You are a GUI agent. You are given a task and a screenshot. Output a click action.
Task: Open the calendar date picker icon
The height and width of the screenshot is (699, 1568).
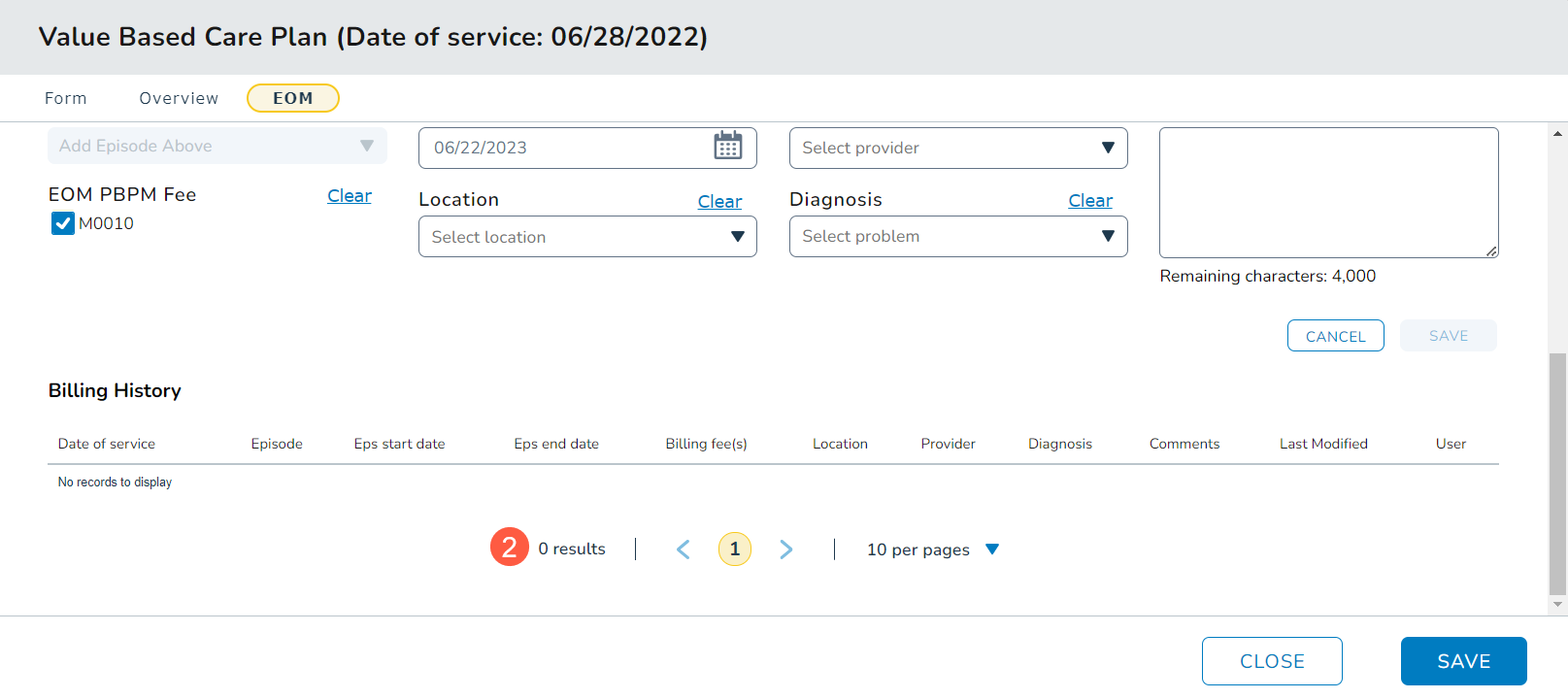pyautogui.click(x=727, y=147)
